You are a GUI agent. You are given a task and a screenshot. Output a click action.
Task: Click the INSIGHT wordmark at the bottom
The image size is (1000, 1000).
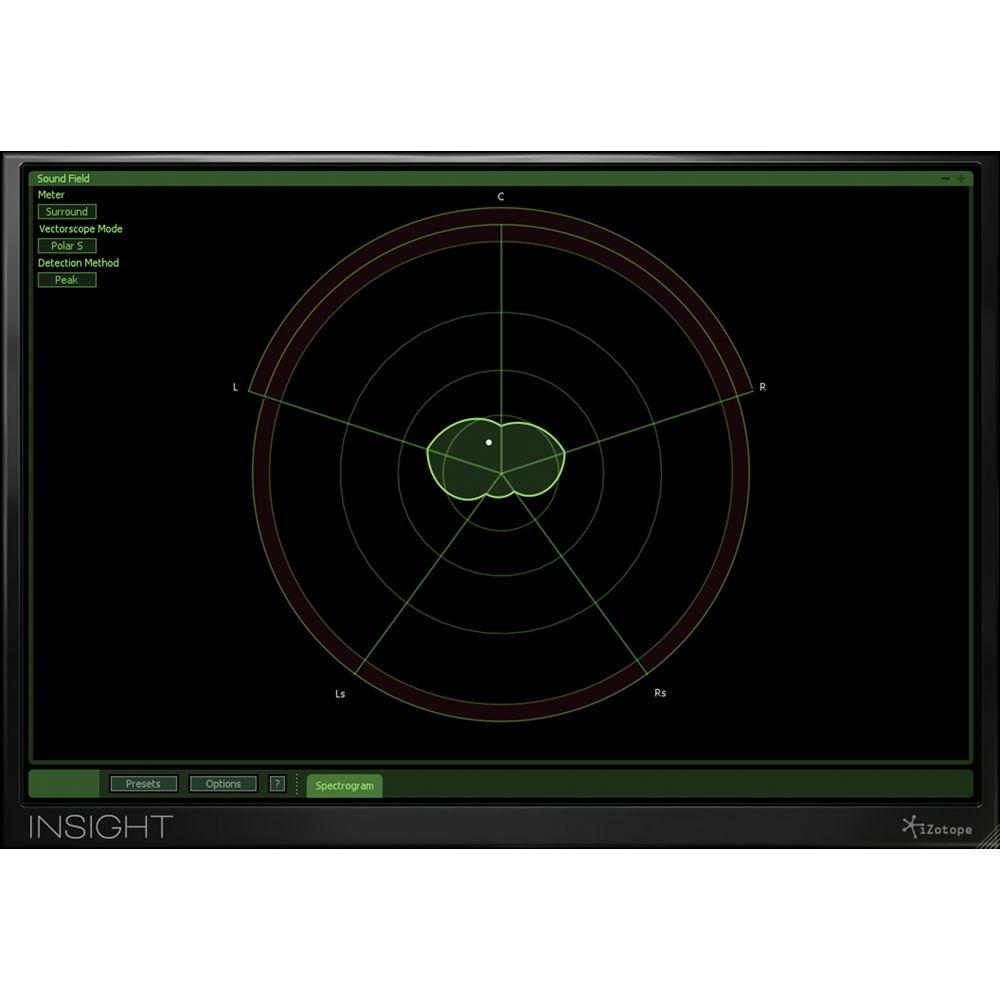tap(101, 826)
